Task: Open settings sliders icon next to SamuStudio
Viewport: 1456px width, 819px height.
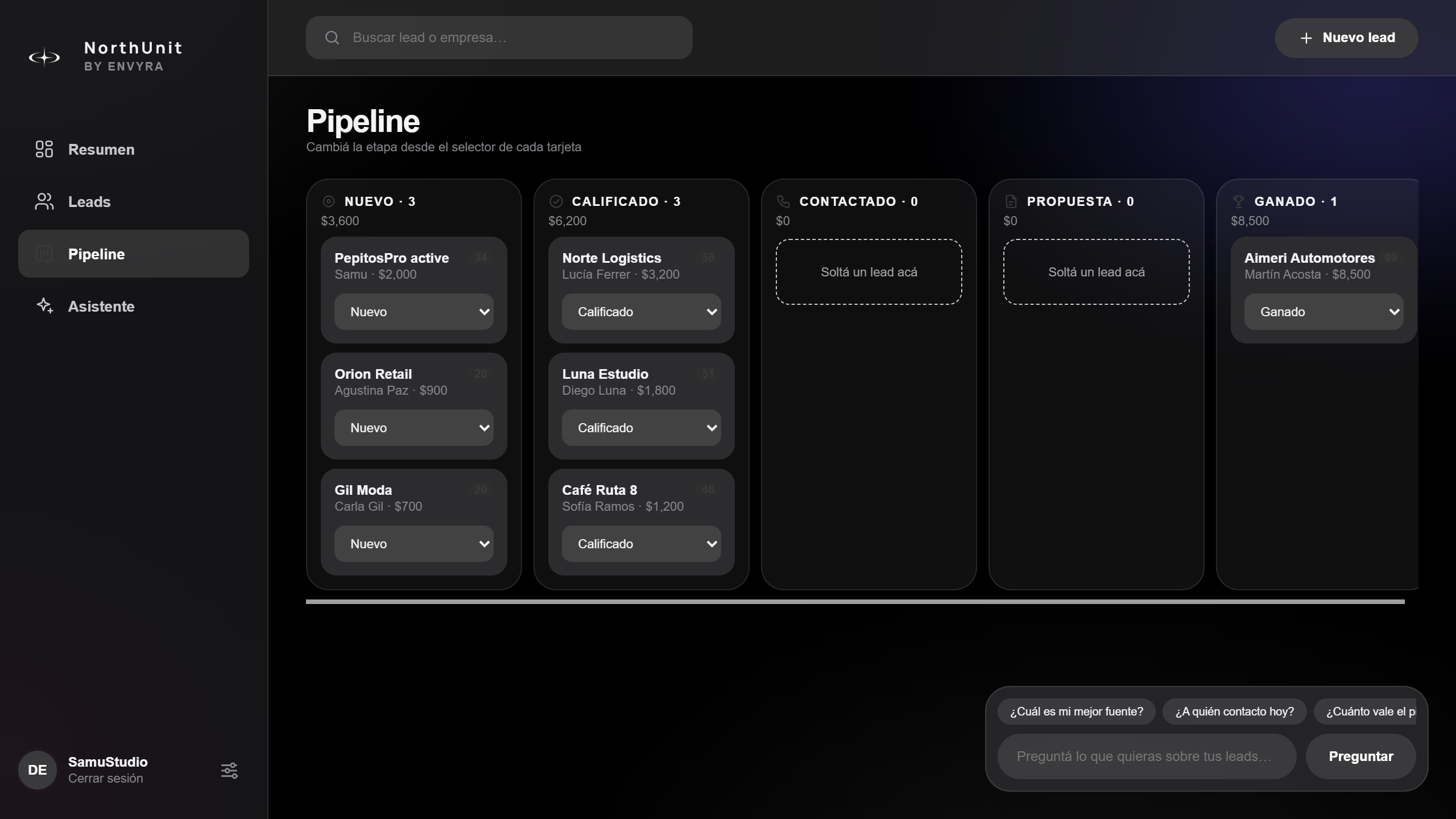Action: pos(229,771)
